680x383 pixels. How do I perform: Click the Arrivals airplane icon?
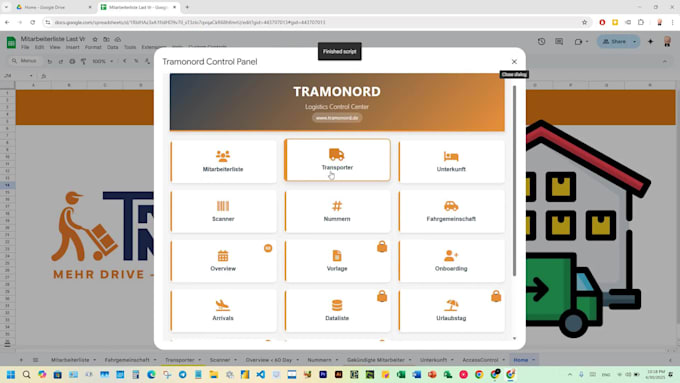pyautogui.click(x=223, y=305)
